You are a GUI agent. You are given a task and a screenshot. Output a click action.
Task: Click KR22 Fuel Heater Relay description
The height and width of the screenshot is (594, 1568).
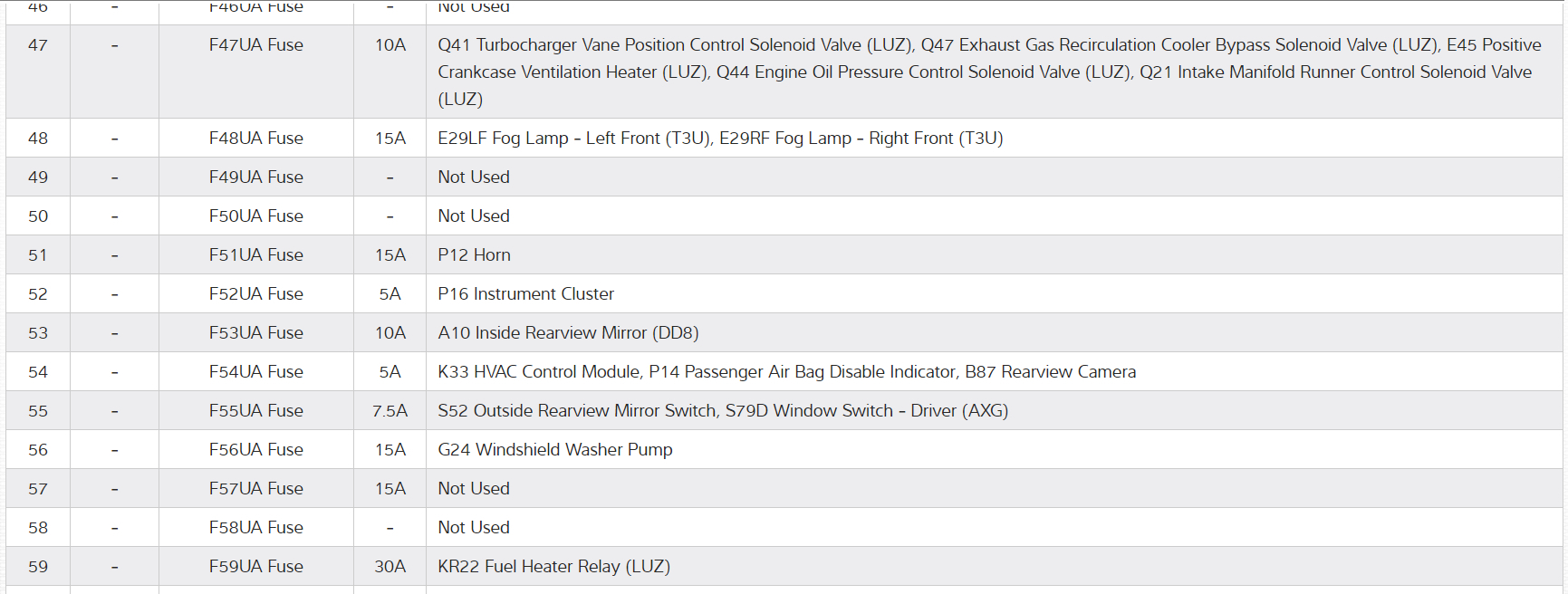tap(553, 567)
